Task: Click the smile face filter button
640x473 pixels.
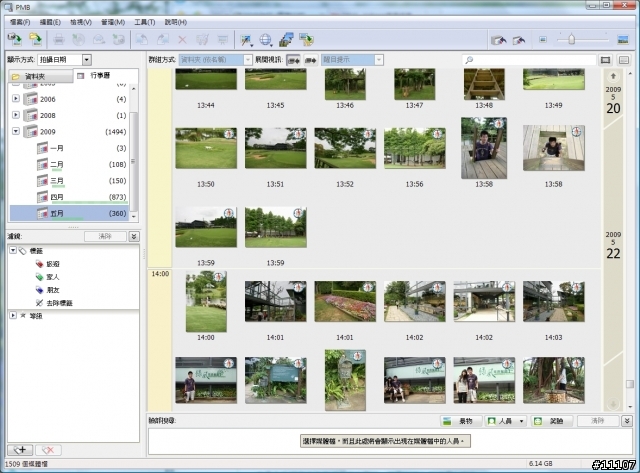Action: pyautogui.click(x=551, y=421)
